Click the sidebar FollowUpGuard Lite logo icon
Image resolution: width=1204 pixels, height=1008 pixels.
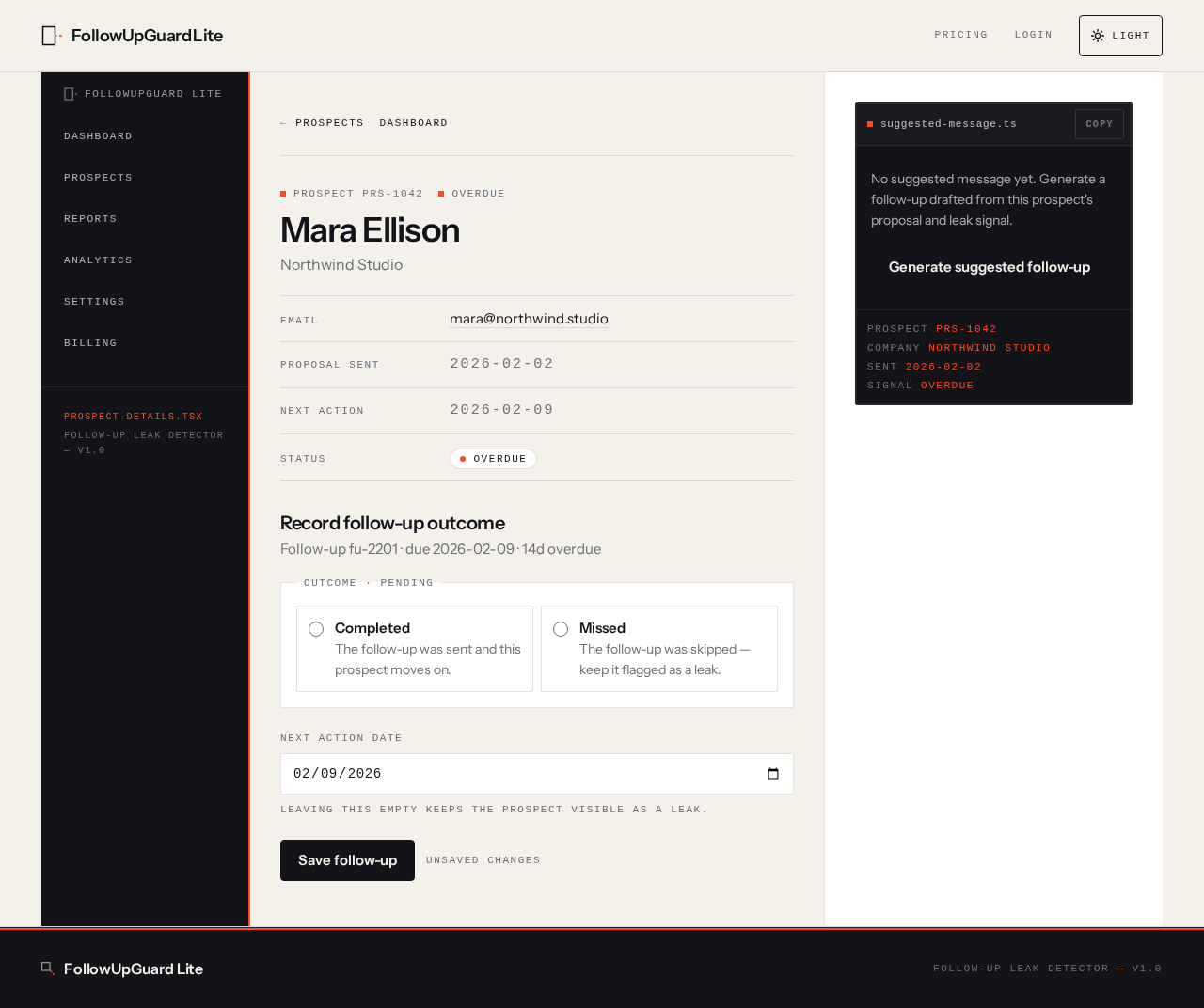[x=71, y=94]
